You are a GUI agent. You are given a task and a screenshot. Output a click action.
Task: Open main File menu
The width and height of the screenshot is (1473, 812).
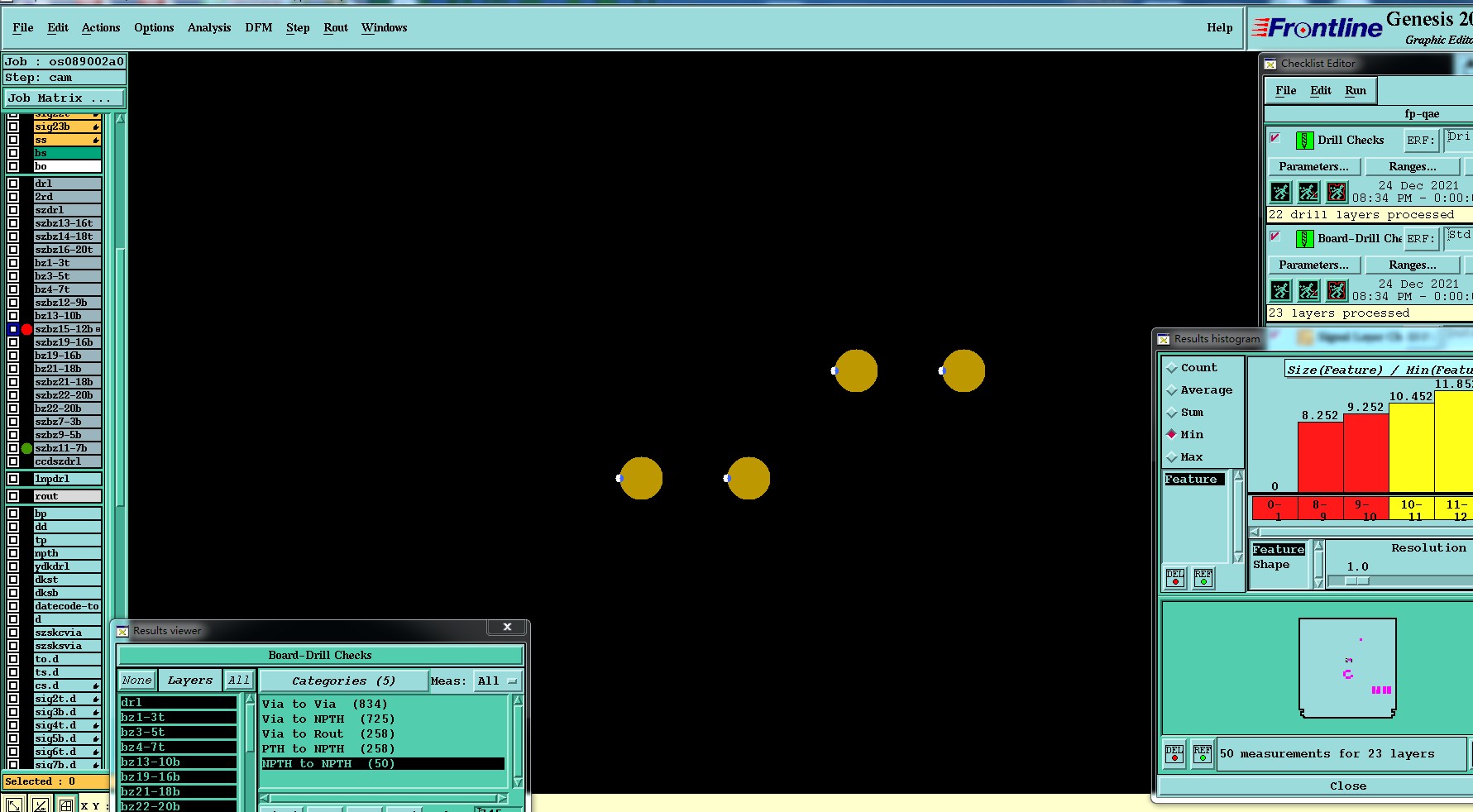click(x=23, y=28)
